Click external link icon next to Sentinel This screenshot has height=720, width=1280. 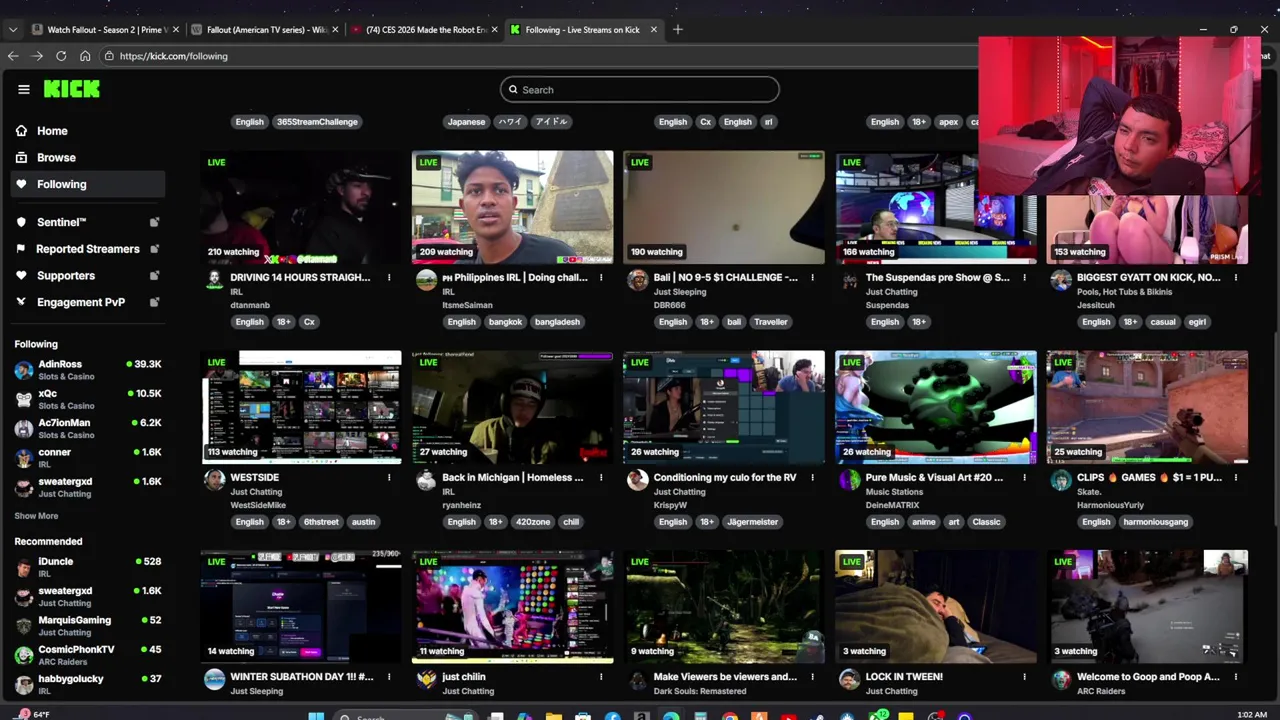pos(154,222)
